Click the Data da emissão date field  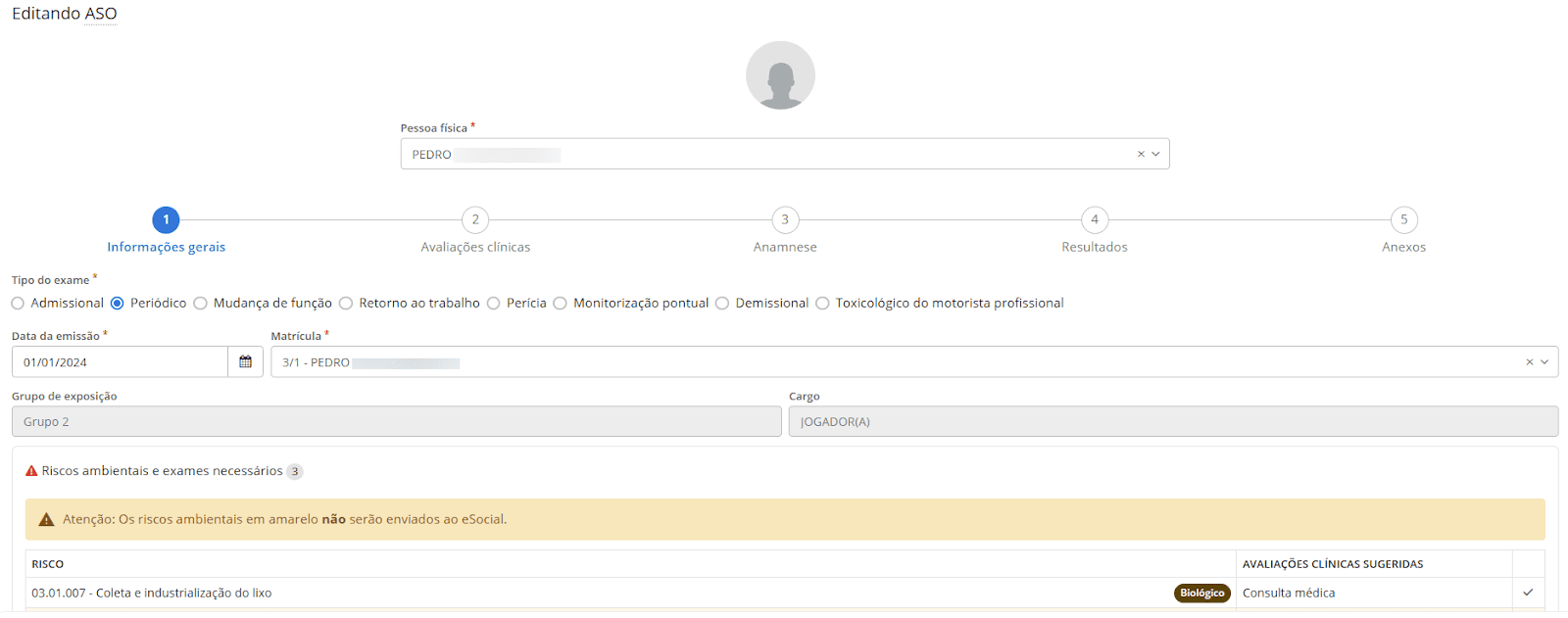pyautogui.click(x=120, y=362)
